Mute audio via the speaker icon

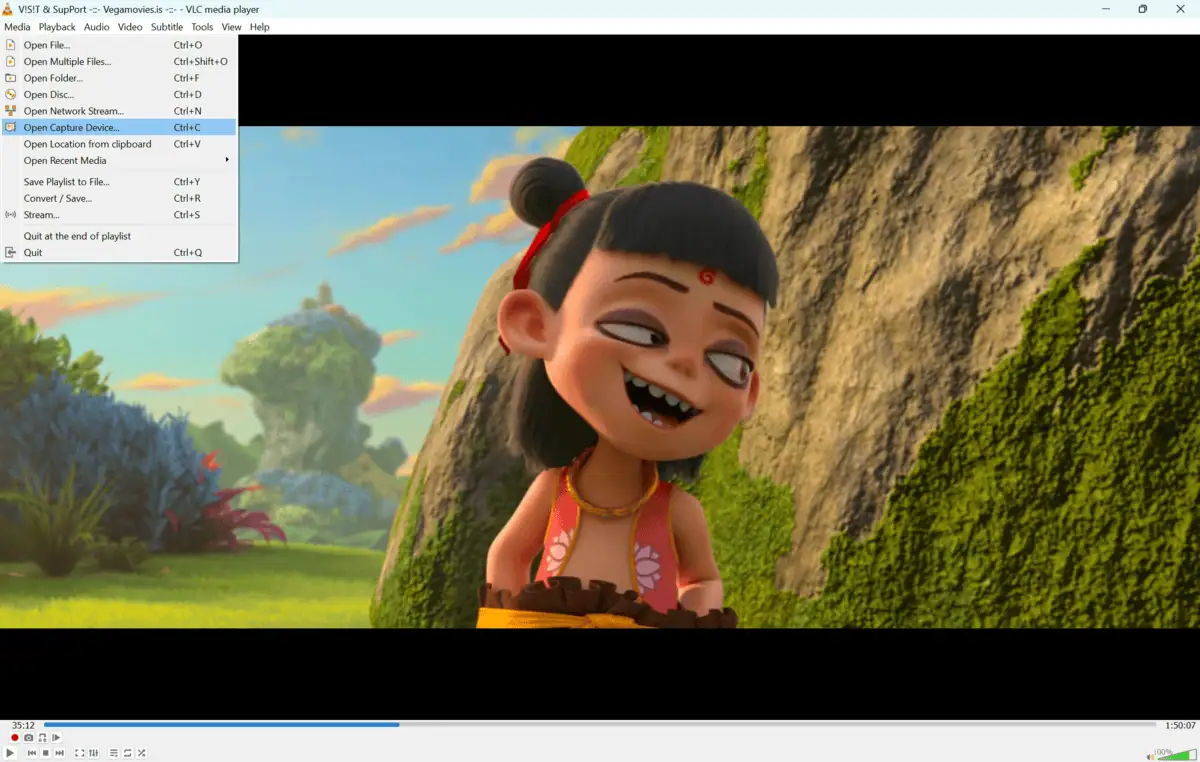(x=1151, y=755)
